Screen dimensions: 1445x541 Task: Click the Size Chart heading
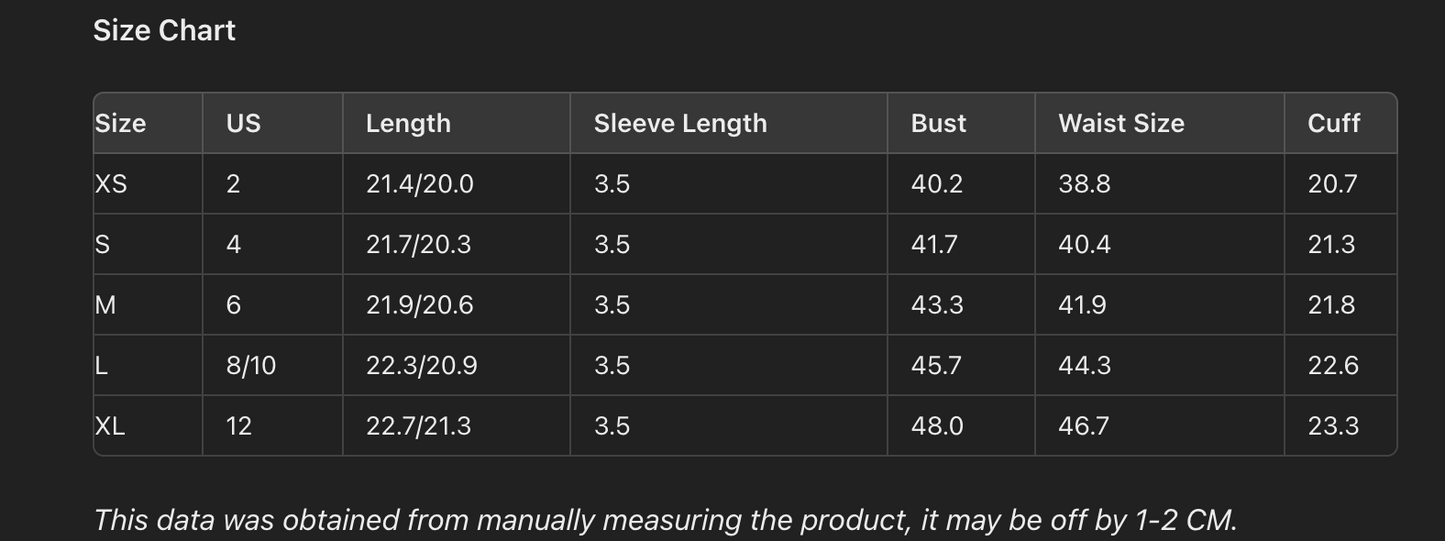tap(164, 31)
